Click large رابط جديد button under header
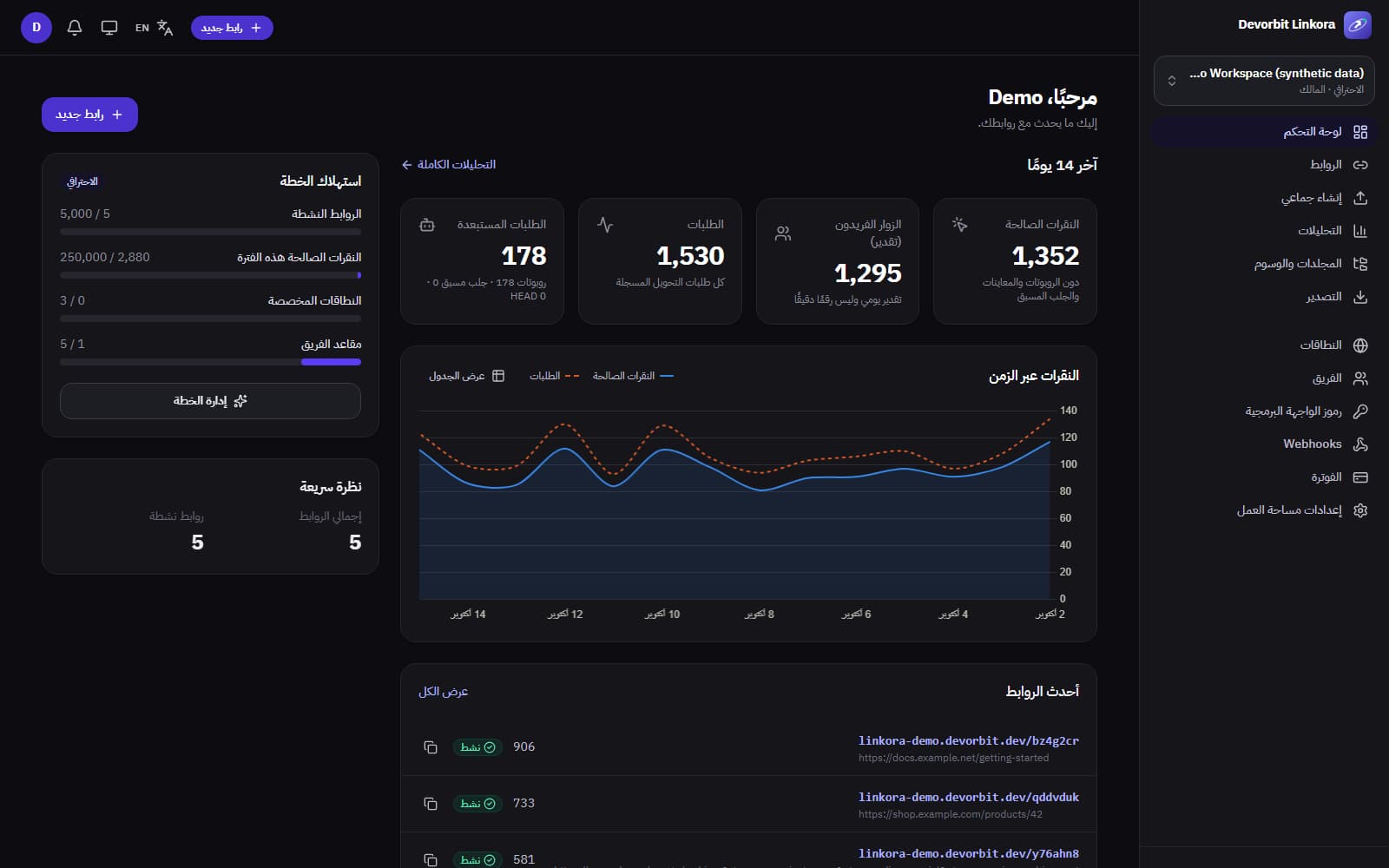Image resolution: width=1389 pixels, height=868 pixels. [89, 115]
